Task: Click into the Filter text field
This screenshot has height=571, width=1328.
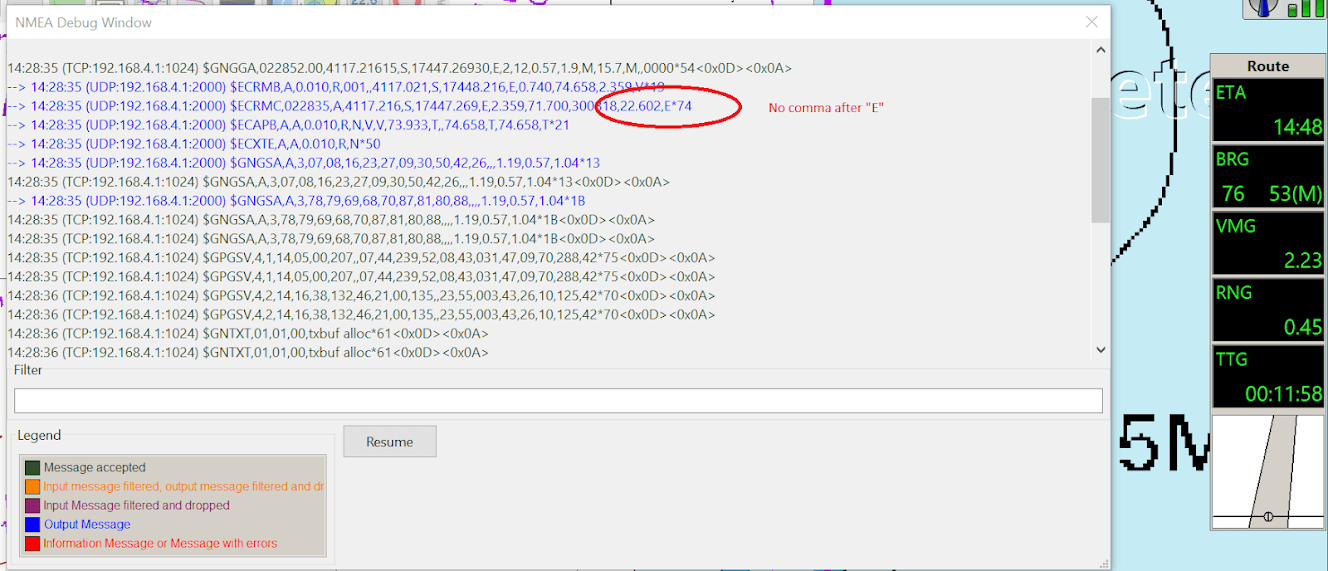Action: 558,400
